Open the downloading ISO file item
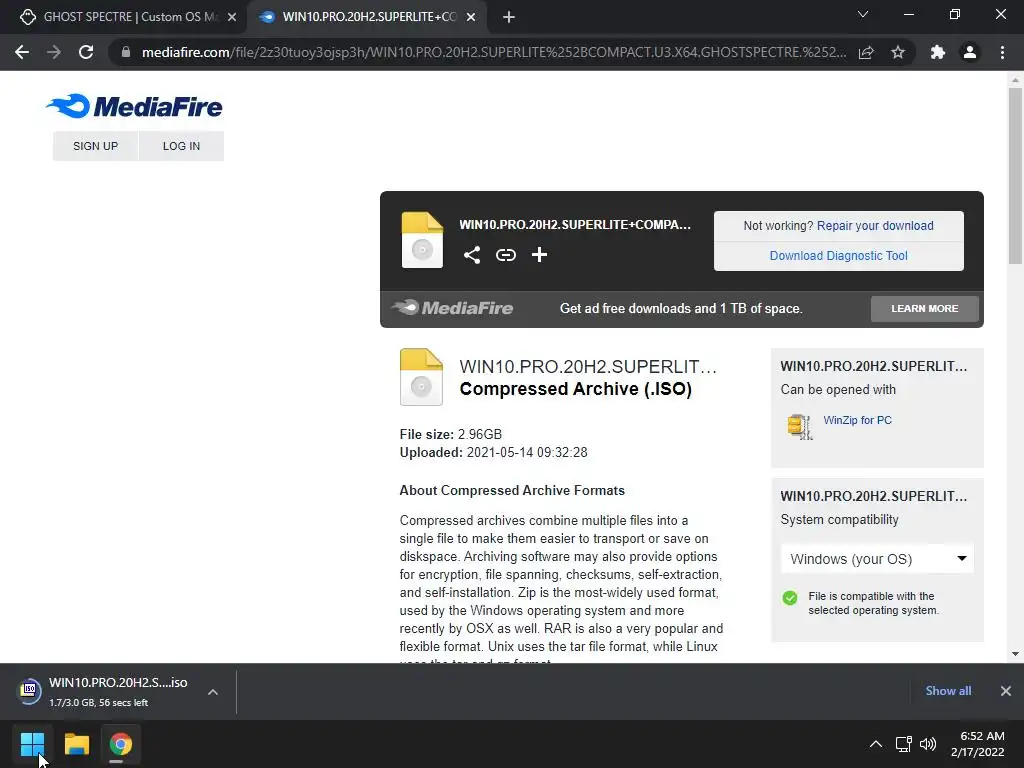1024x768 pixels. [x=103, y=691]
